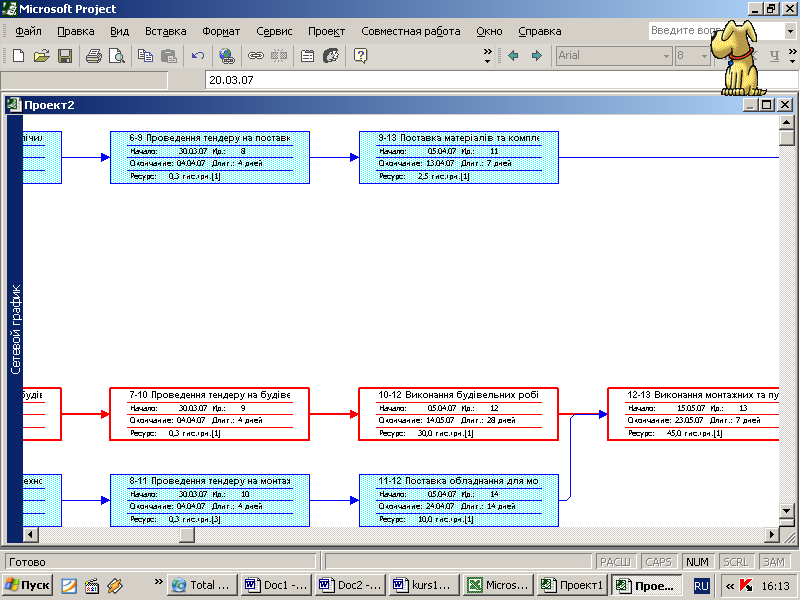Click the Insert Hyperlink globe icon
The height and width of the screenshot is (600, 800).
[226, 56]
